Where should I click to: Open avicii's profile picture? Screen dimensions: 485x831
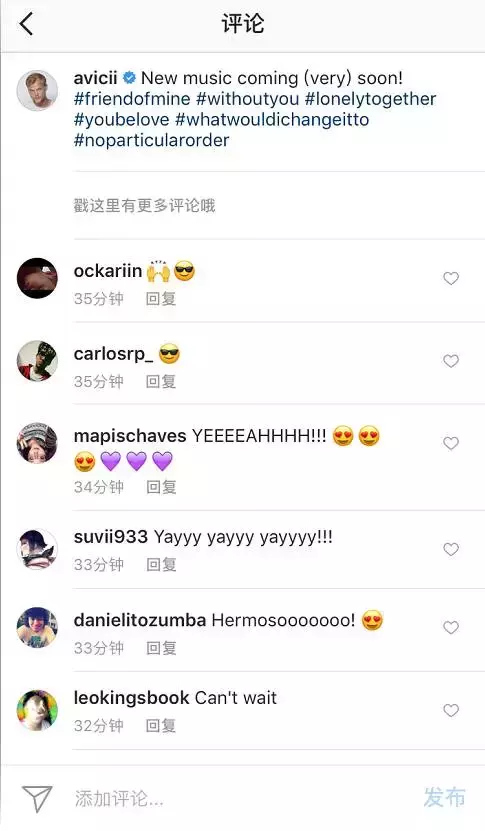pos(37,90)
